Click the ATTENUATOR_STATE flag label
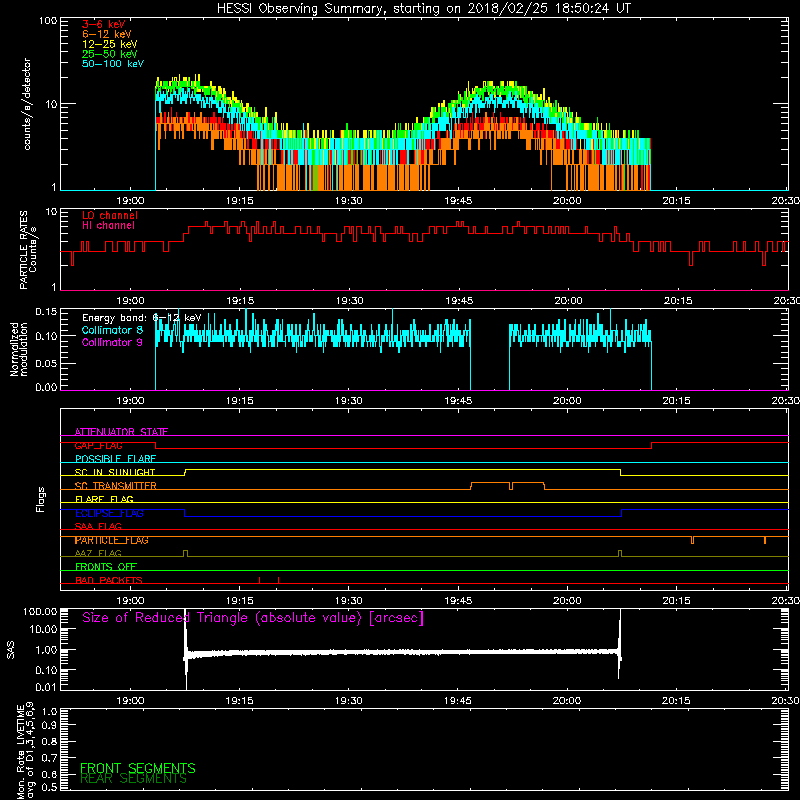This screenshot has height=800, width=800. [121, 432]
